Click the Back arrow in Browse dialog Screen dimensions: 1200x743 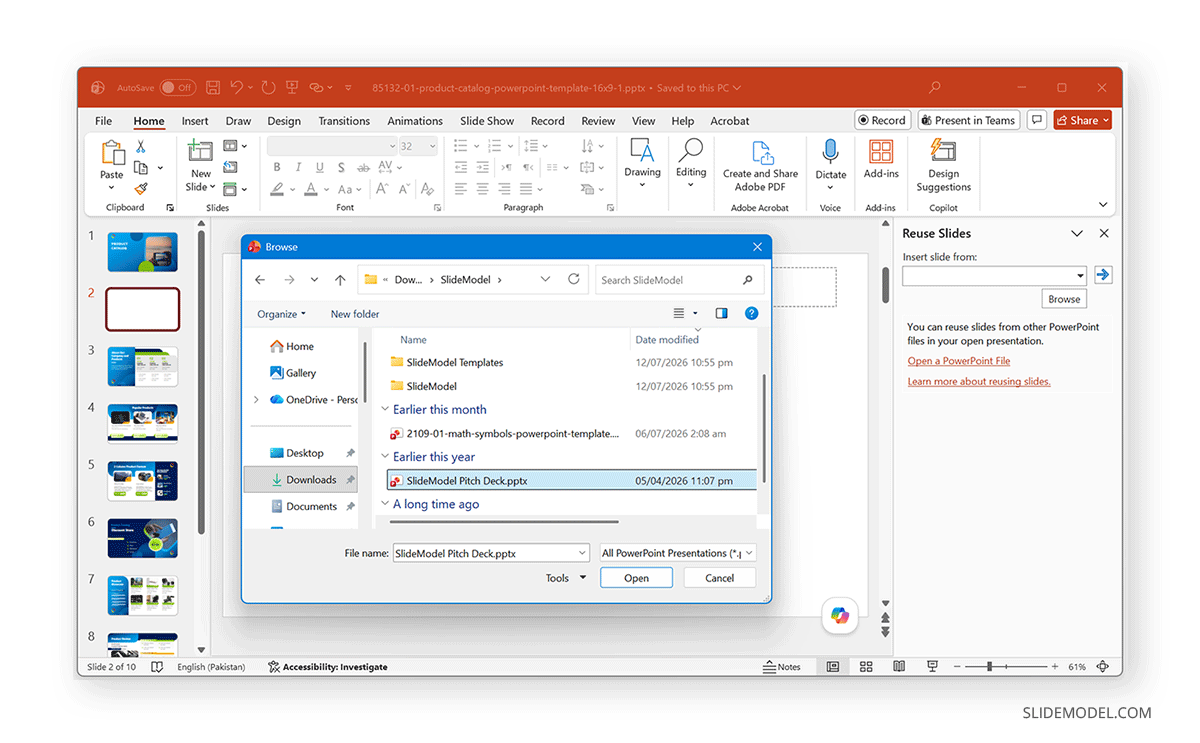[x=260, y=280]
